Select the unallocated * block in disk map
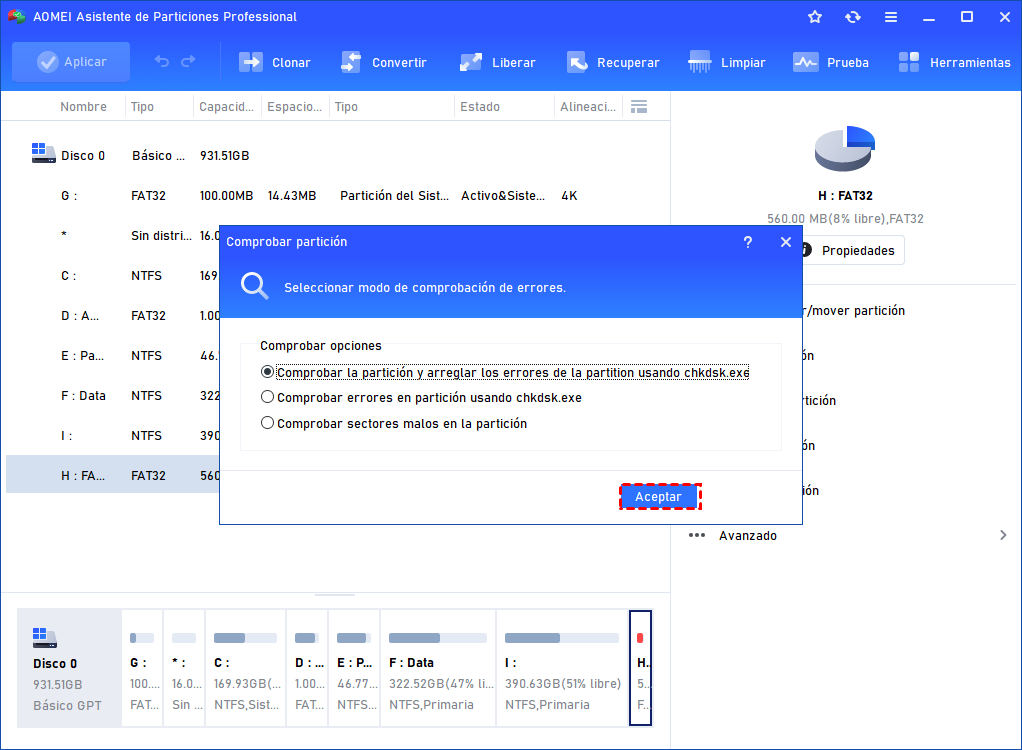The height and width of the screenshot is (750, 1022). tap(184, 668)
